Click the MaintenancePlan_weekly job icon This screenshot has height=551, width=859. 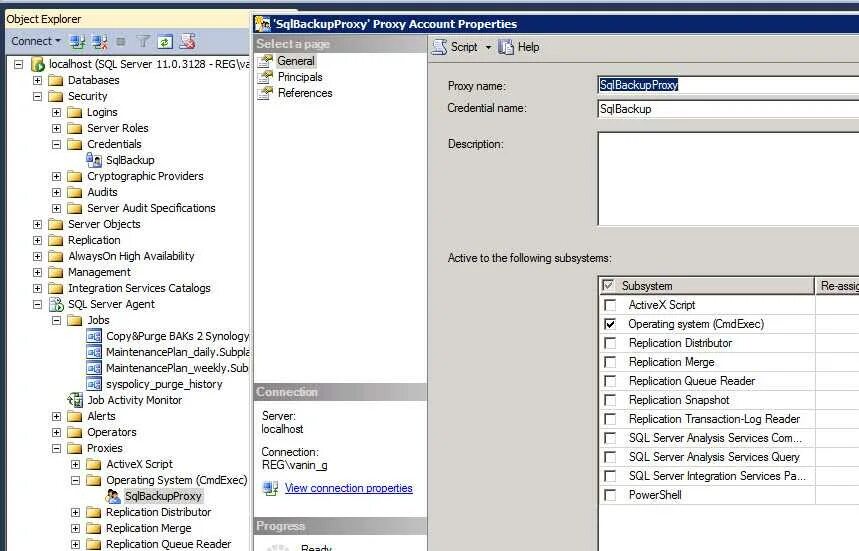[94, 368]
